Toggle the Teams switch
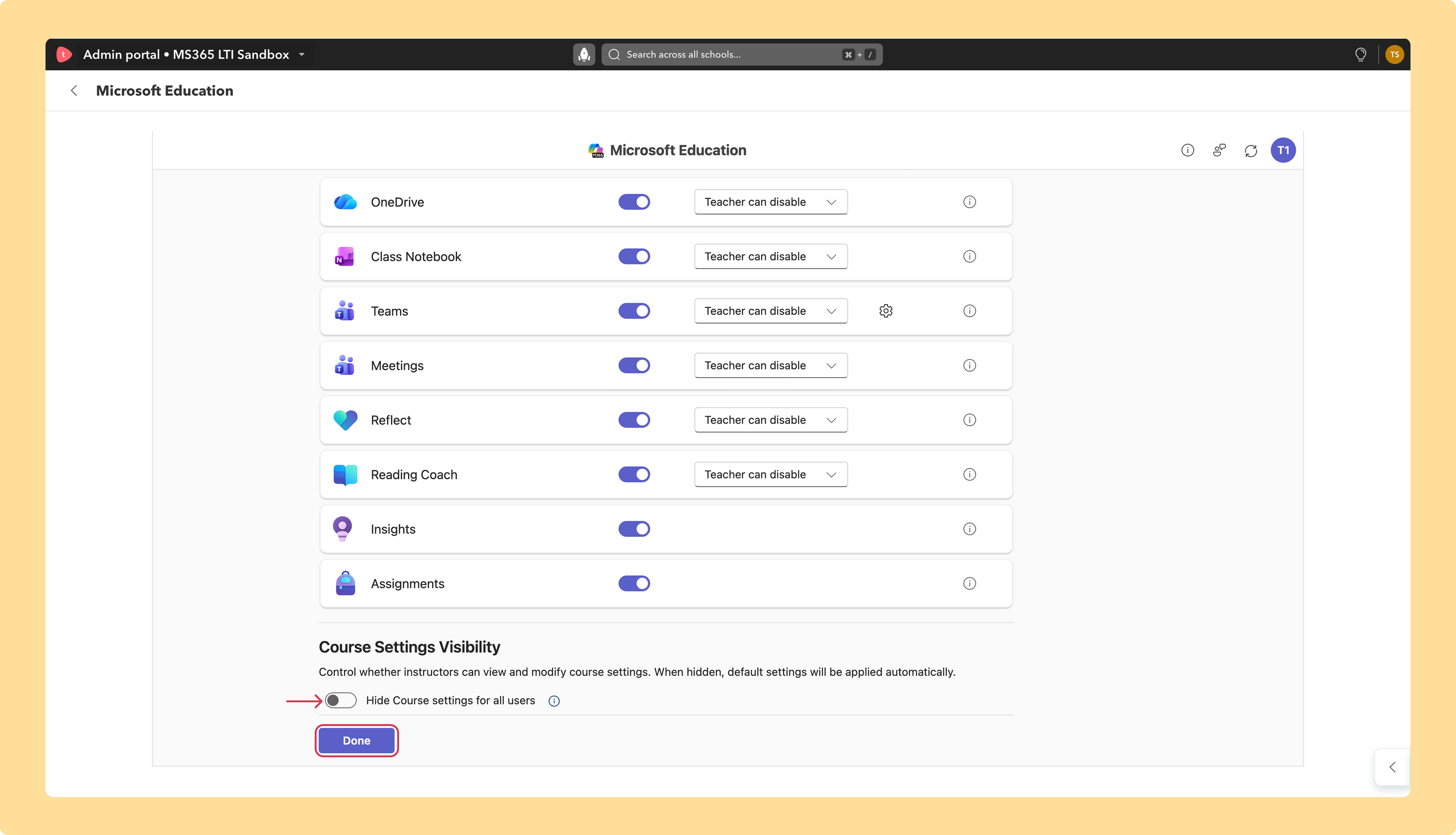This screenshot has height=835, width=1456. pos(634,311)
